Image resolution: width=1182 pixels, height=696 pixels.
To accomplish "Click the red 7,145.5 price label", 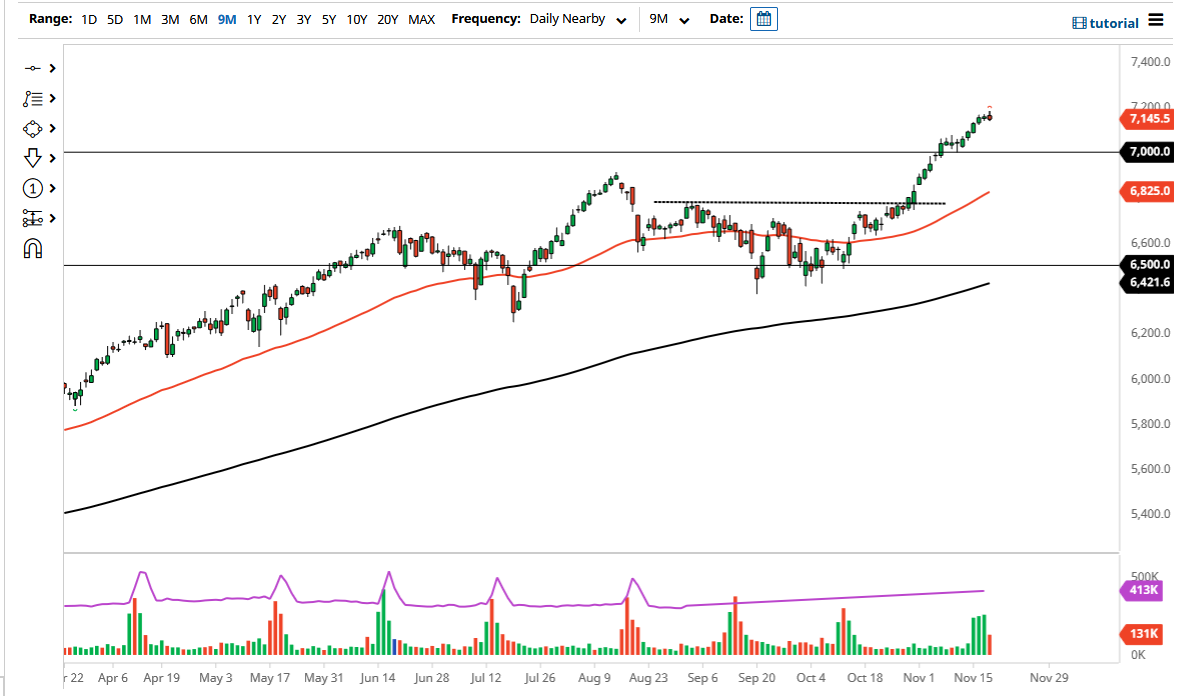I will (x=1146, y=119).
